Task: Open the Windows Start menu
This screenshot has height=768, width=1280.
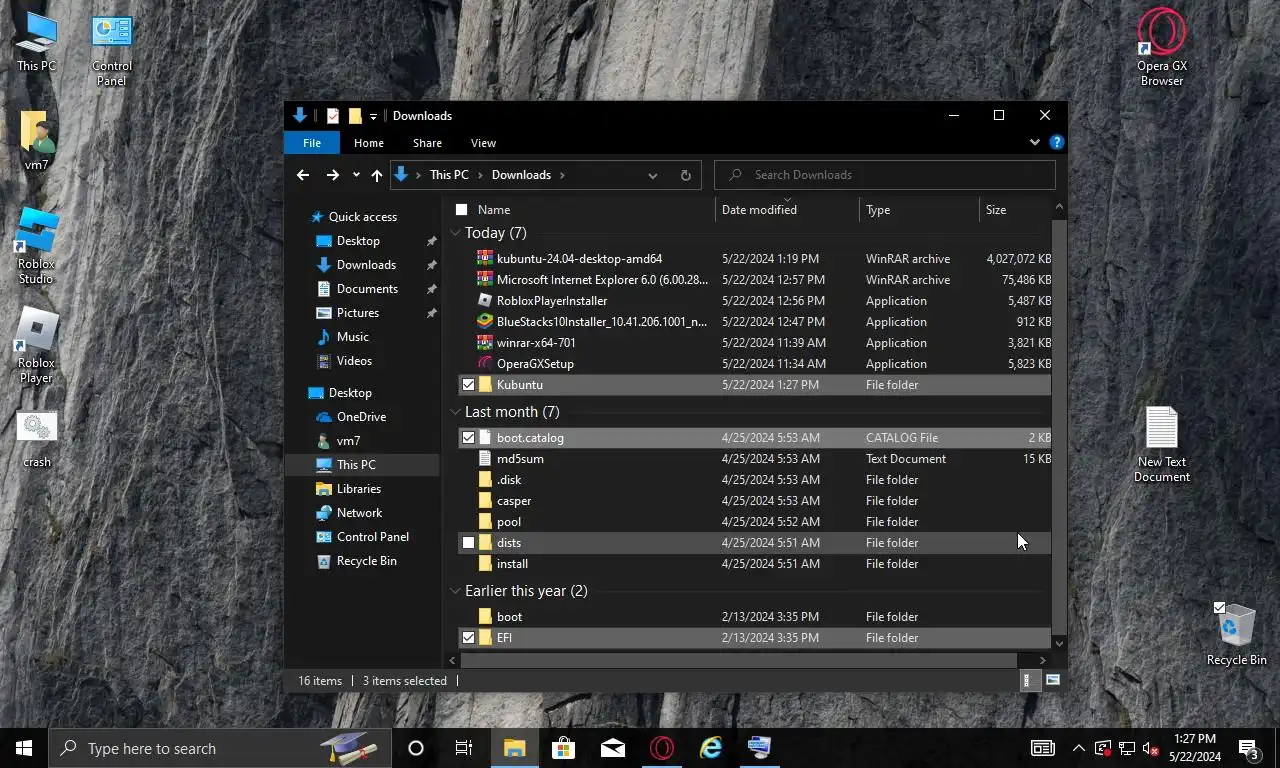Action: [x=24, y=748]
